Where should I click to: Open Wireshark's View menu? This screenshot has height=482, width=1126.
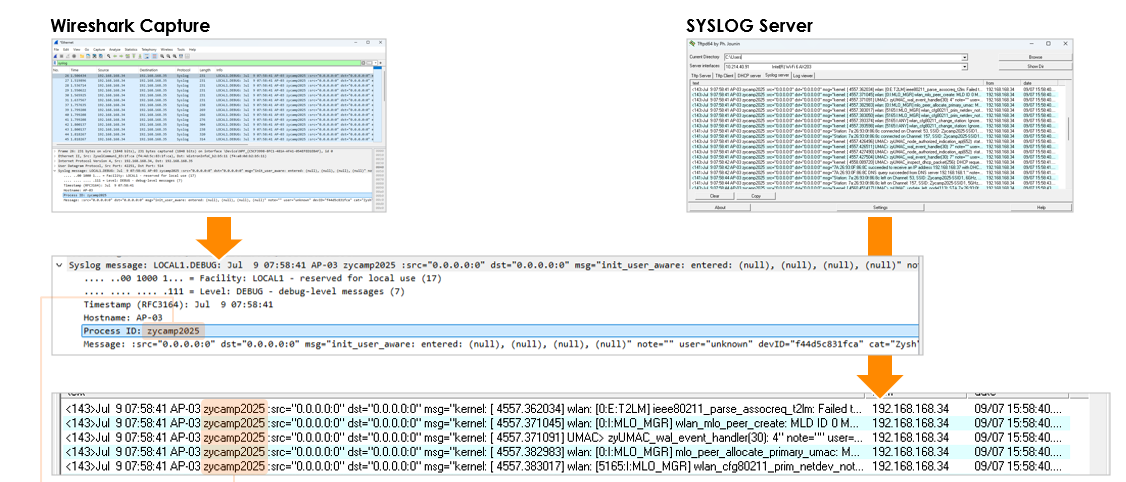(x=77, y=50)
